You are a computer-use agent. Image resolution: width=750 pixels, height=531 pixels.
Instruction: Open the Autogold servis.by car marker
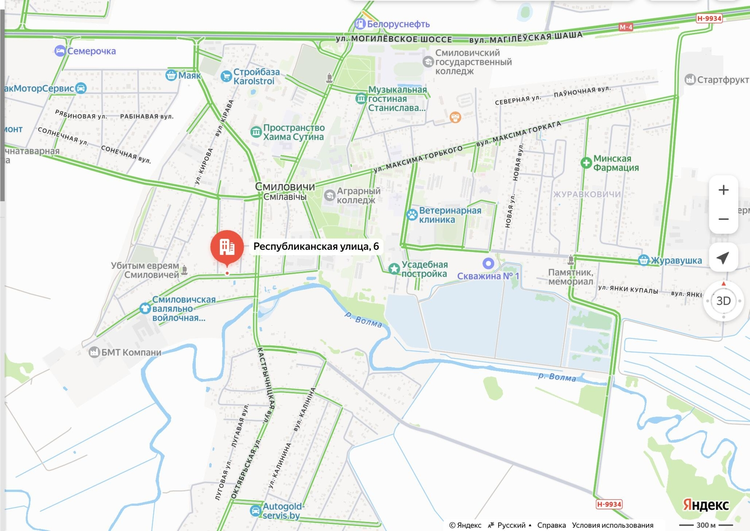point(256,511)
